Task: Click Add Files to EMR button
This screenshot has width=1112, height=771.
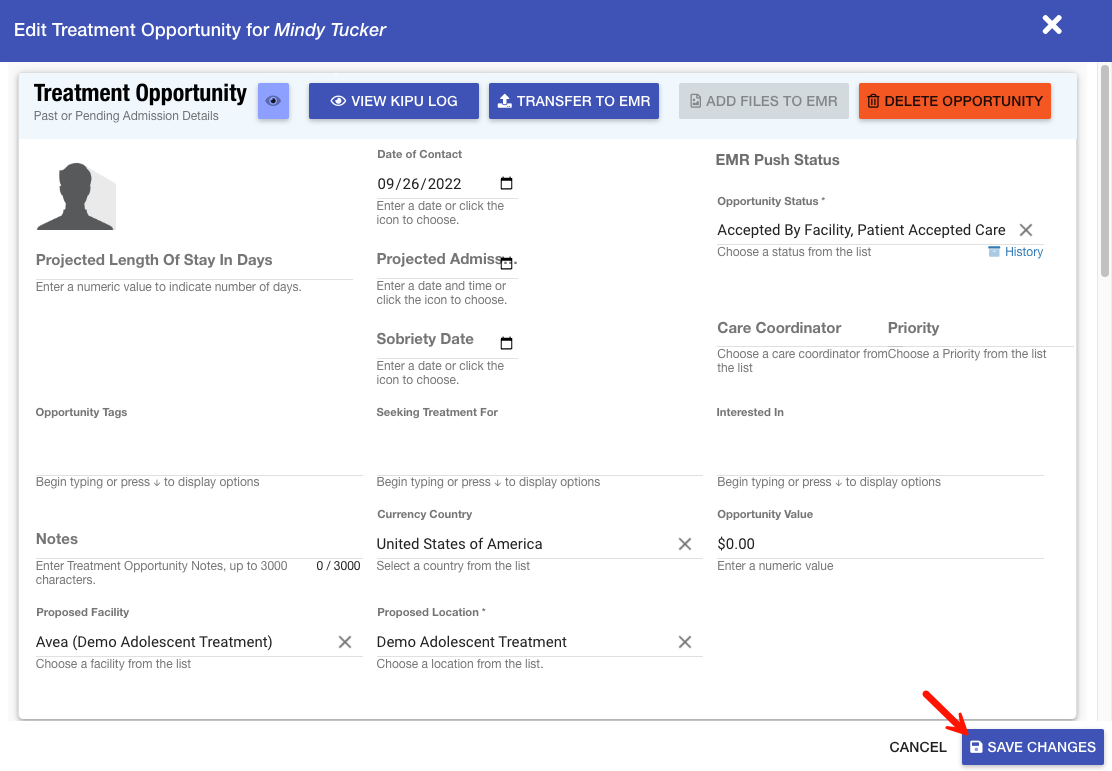Action: (764, 101)
